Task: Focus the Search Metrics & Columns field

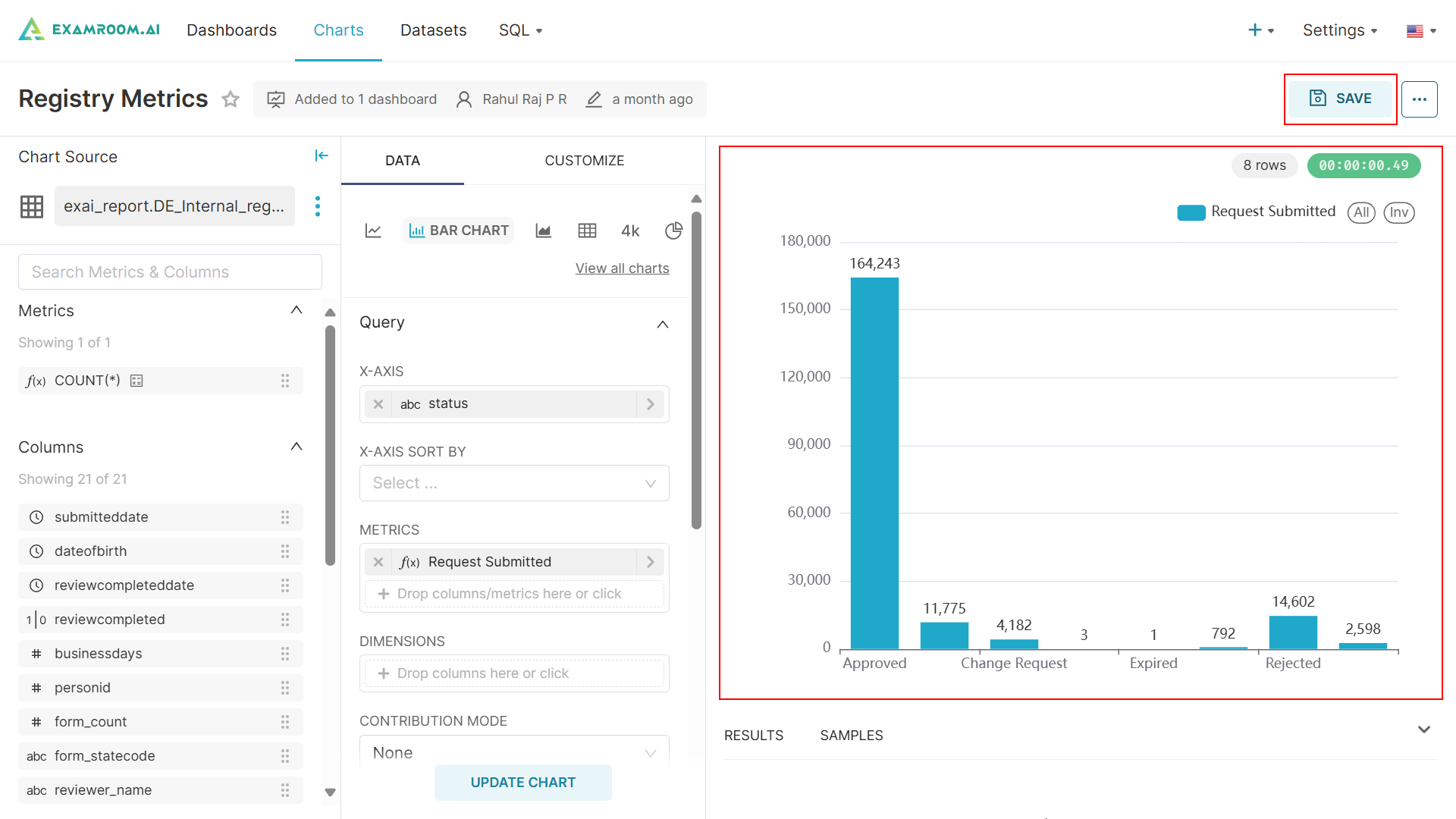Action: tap(170, 272)
